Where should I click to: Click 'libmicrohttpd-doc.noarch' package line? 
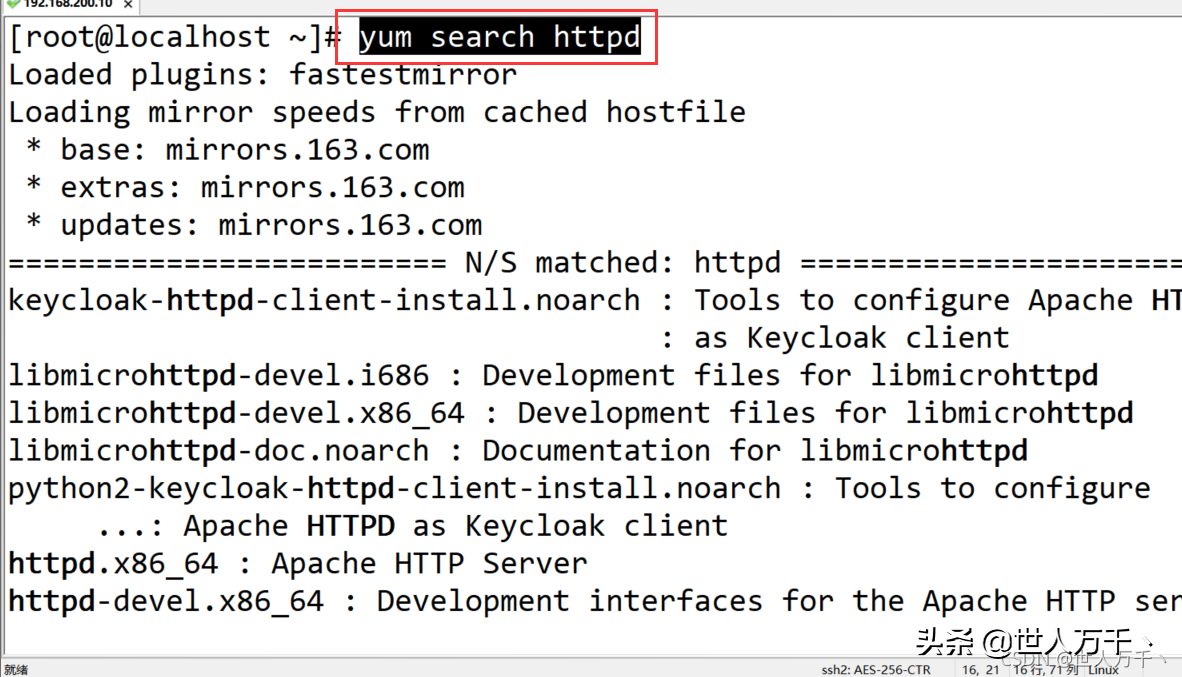point(518,451)
